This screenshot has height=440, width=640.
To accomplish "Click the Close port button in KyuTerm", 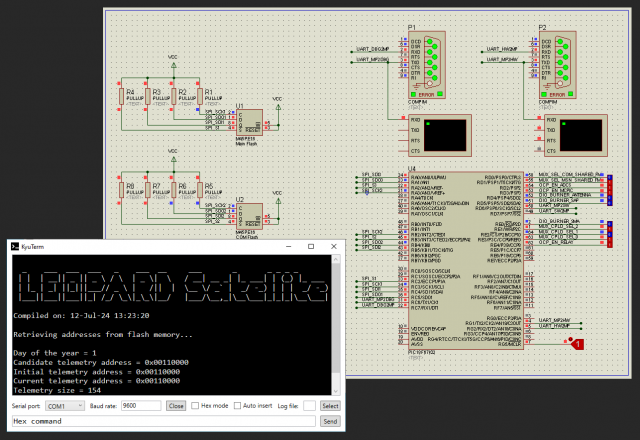I will tap(176, 406).
